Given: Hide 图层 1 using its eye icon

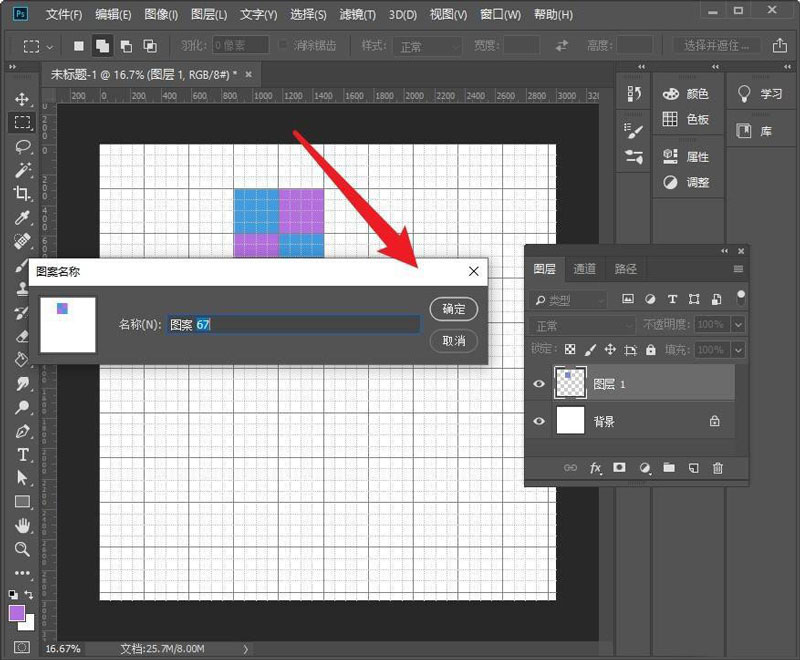Looking at the screenshot, I should [540, 384].
